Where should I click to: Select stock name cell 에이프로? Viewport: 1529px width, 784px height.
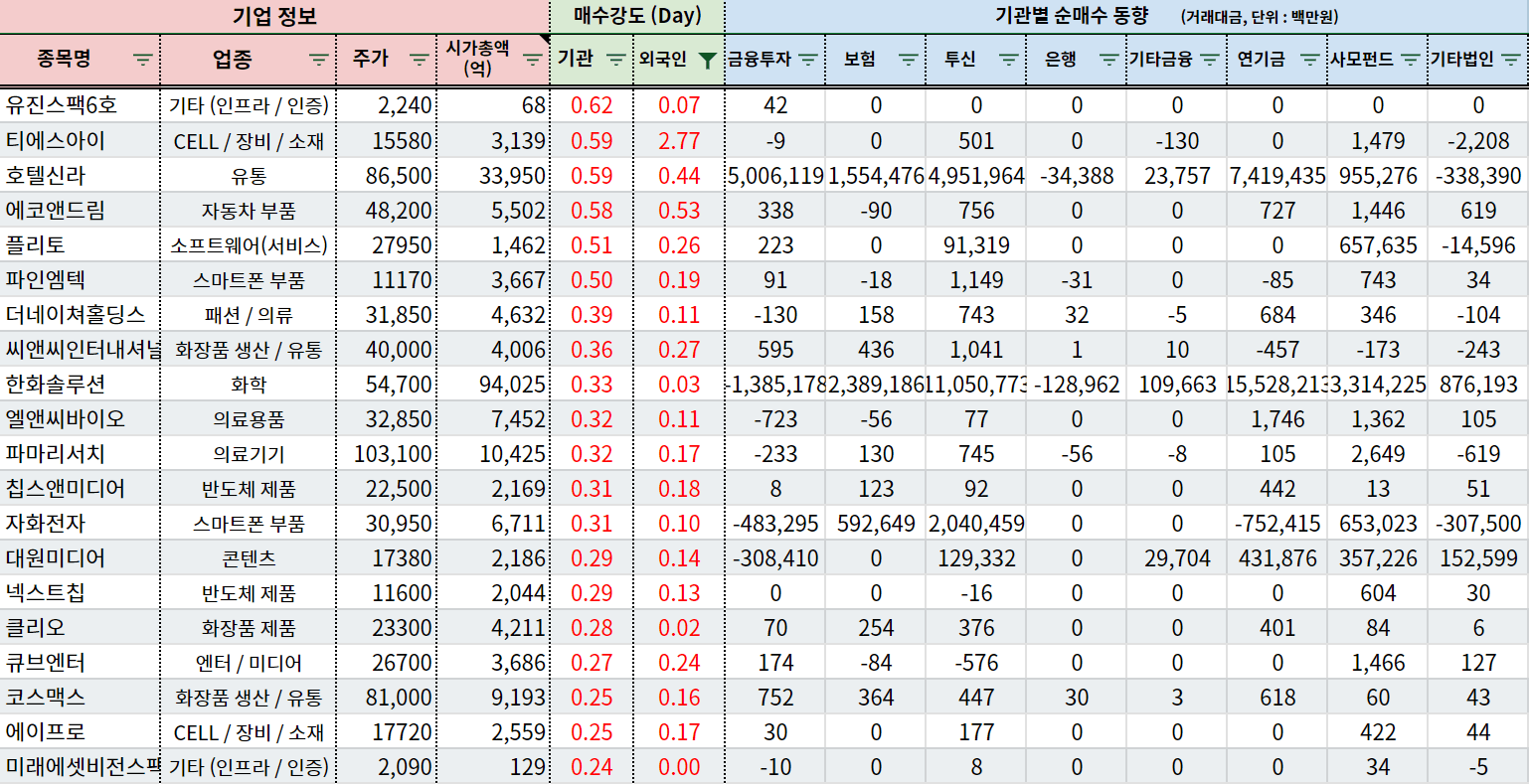[x=80, y=731]
